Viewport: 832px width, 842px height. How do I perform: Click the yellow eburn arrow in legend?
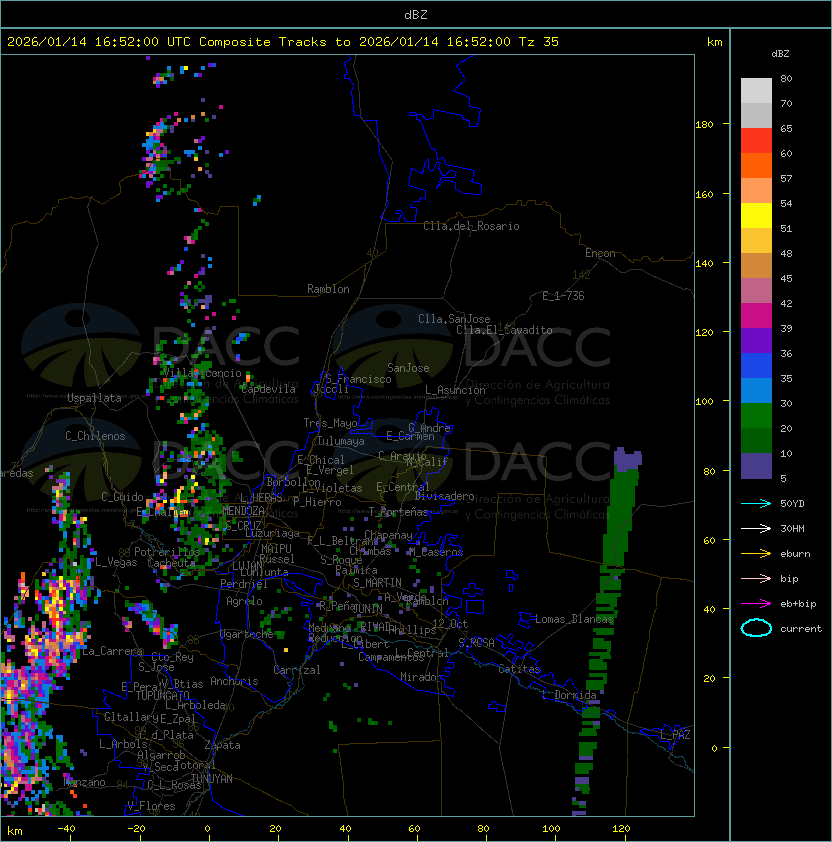pos(756,553)
